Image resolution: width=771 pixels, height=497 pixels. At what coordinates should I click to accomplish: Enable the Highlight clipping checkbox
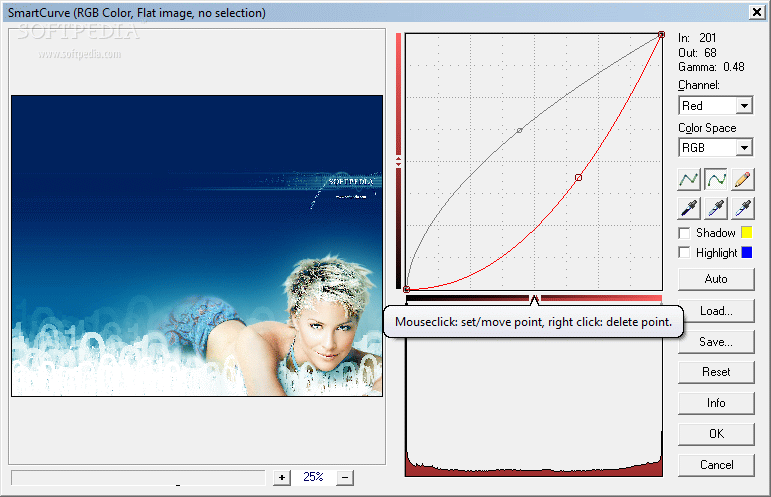pos(684,253)
